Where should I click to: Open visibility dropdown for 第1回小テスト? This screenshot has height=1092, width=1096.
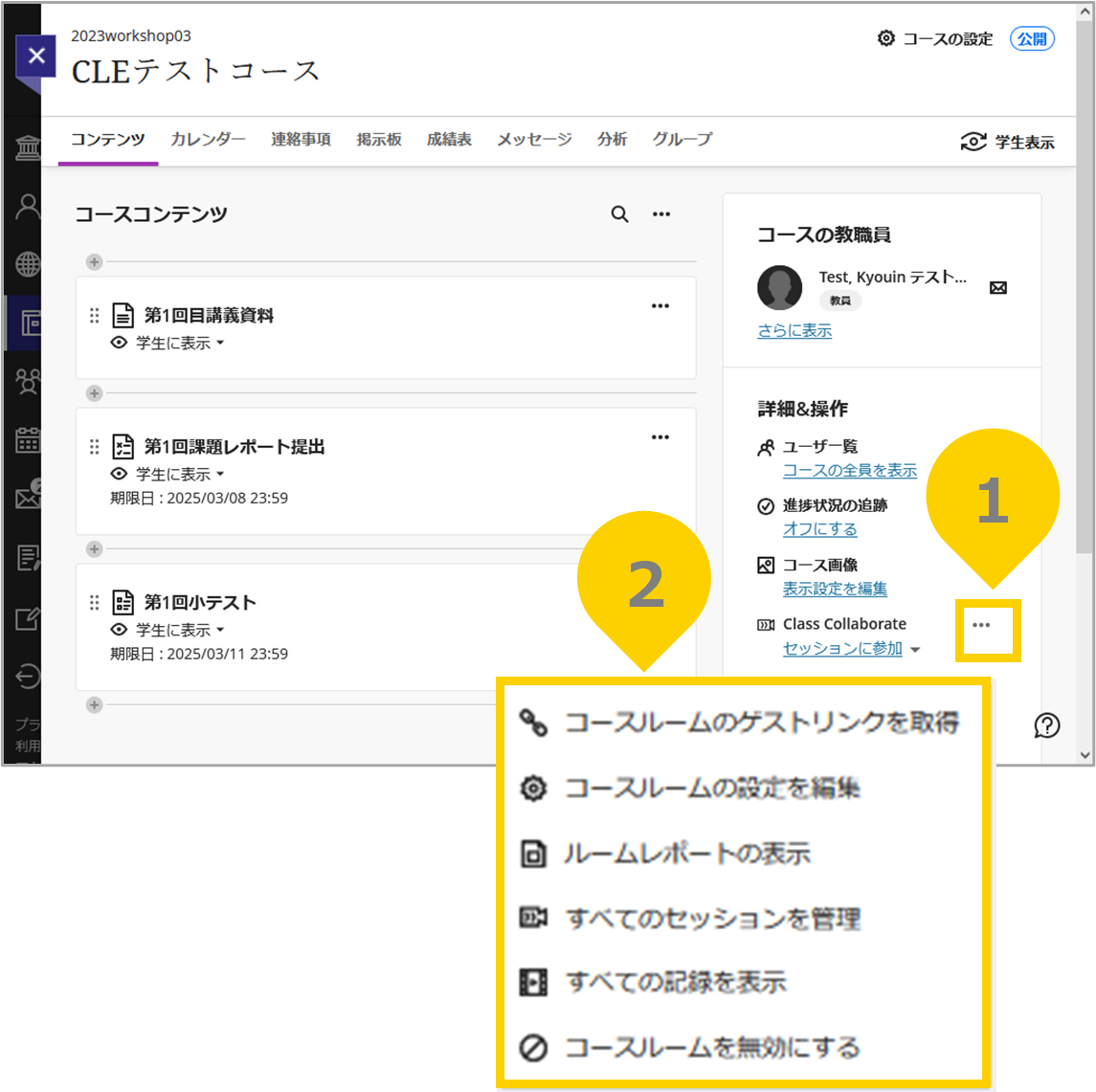coord(180,630)
